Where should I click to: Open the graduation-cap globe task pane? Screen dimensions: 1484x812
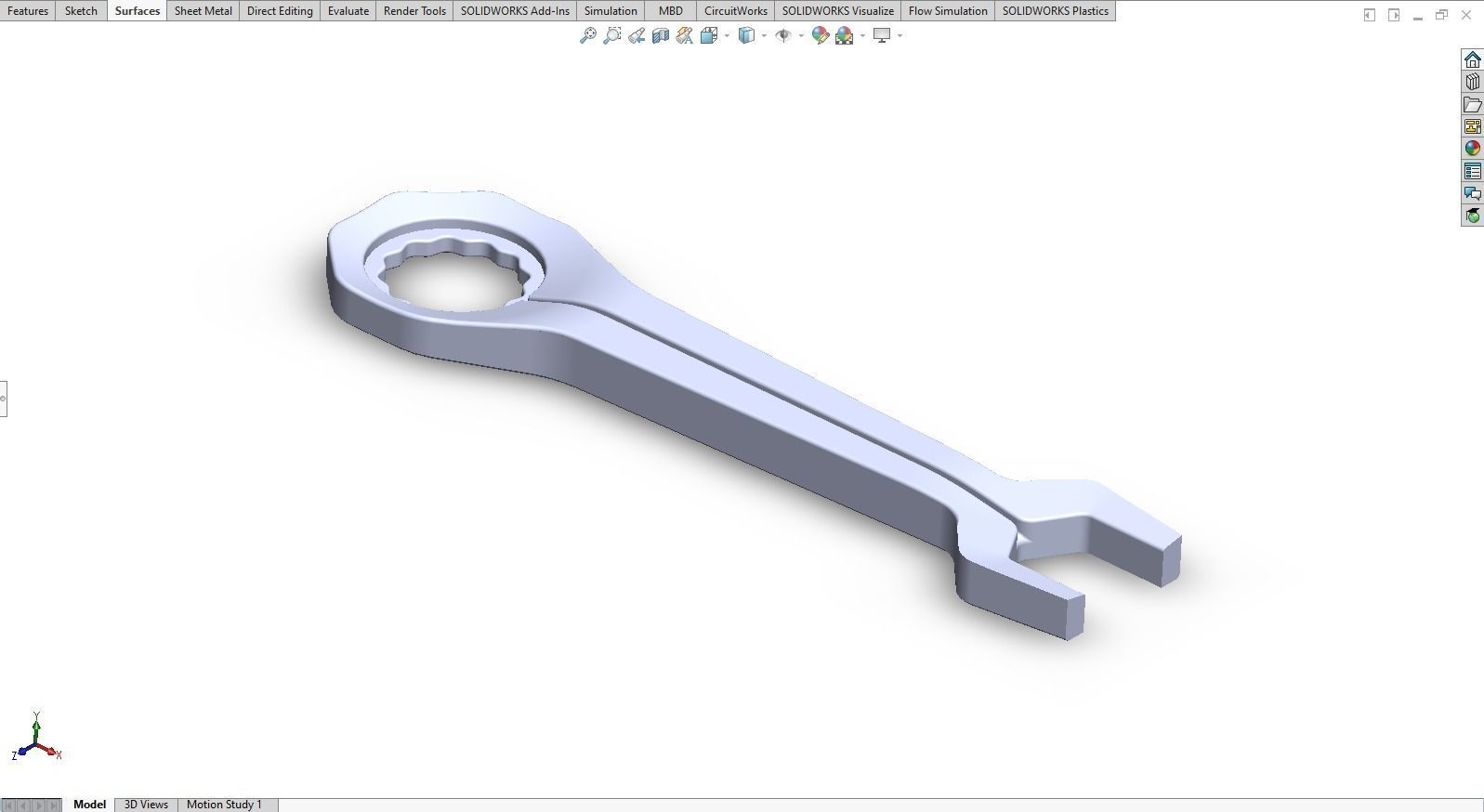tap(1472, 216)
